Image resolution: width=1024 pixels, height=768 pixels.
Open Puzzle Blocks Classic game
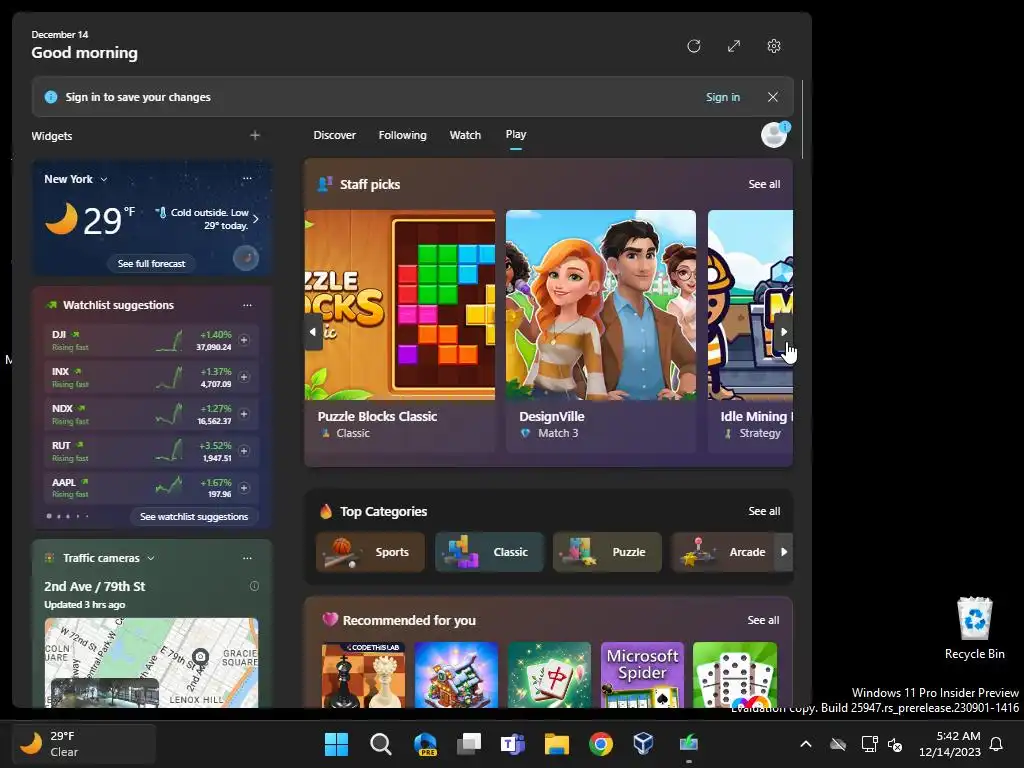(400, 330)
